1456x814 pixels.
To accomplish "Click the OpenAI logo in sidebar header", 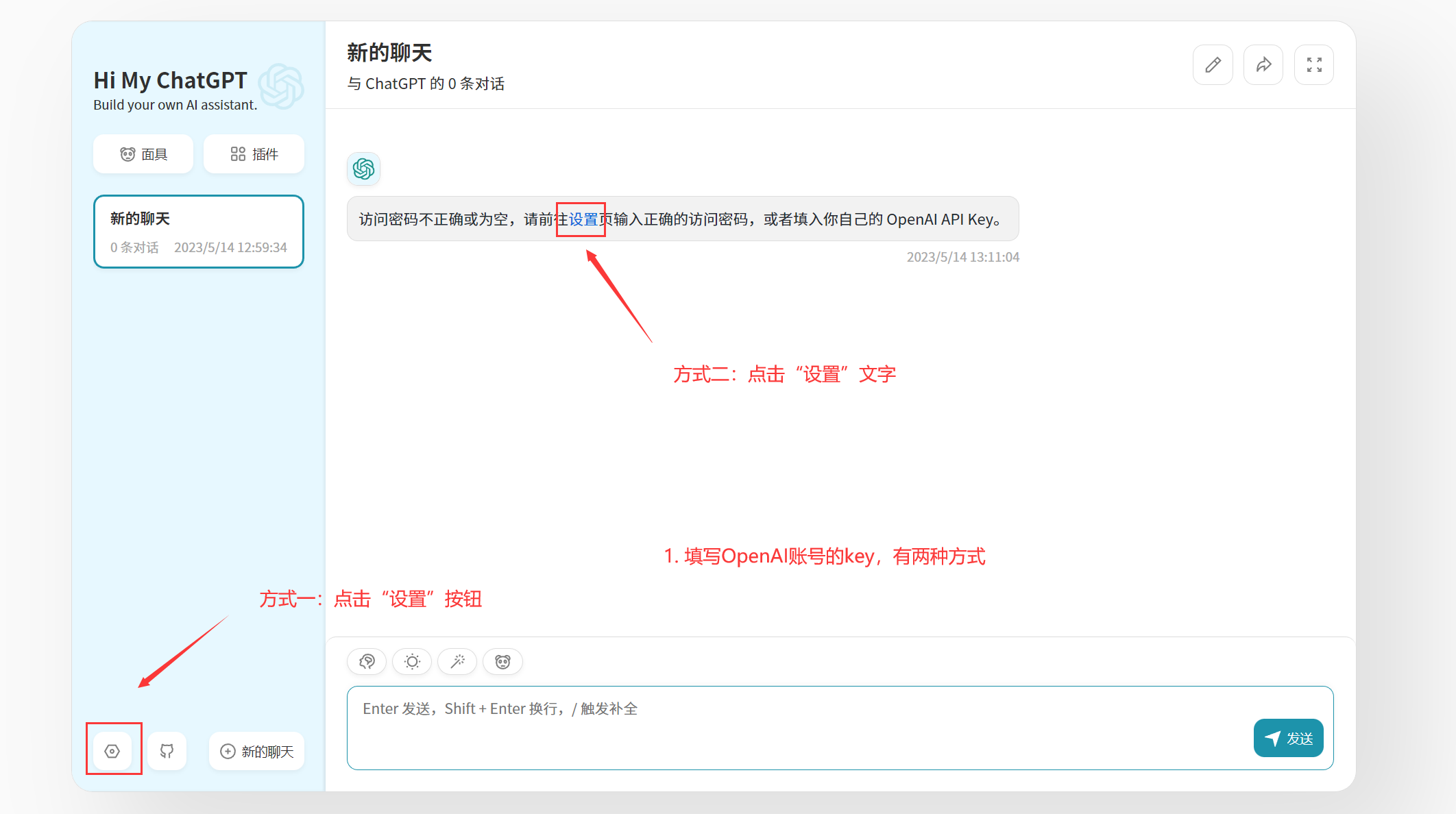I will click(281, 86).
